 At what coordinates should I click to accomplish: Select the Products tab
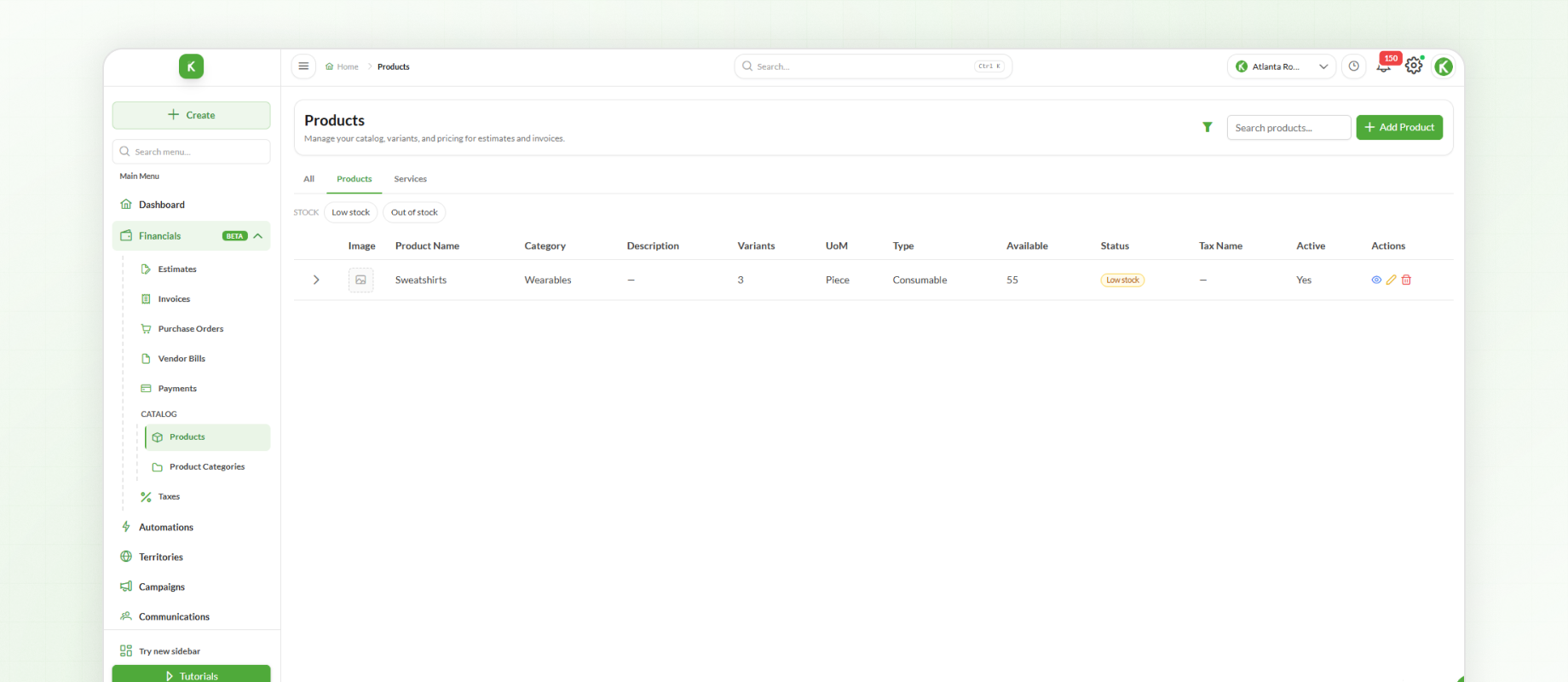tap(355, 179)
